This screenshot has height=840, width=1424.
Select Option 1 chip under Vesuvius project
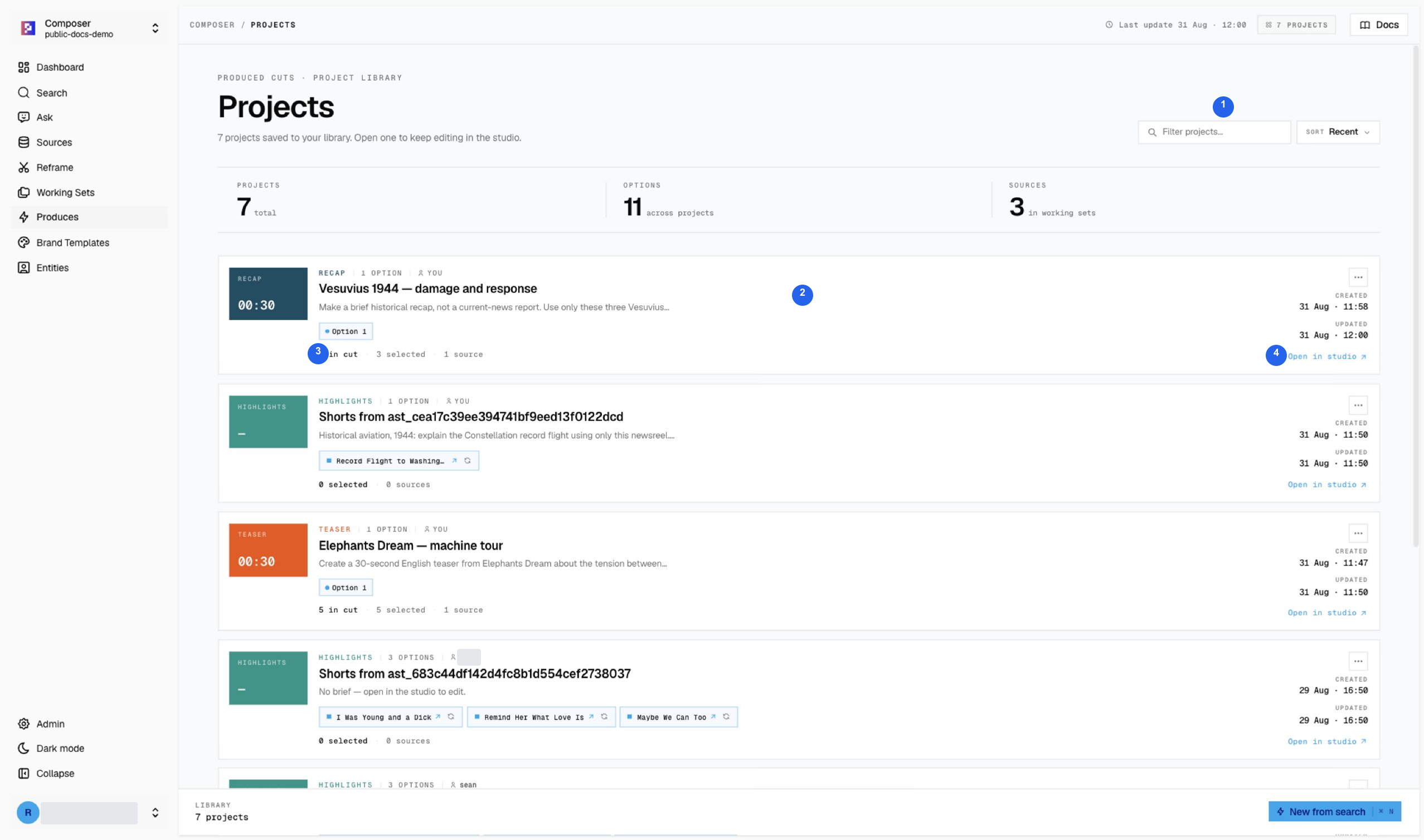click(x=346, y=331)
